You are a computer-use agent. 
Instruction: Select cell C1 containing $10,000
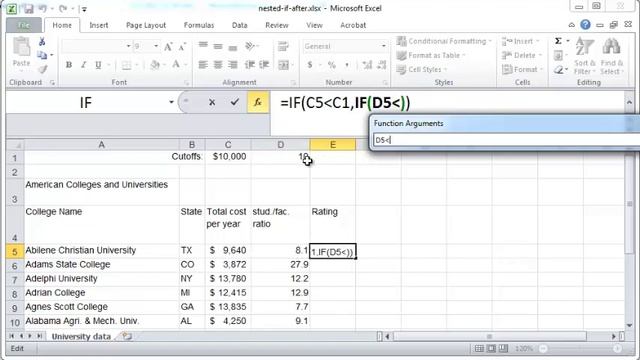click(x=228, y=157)
